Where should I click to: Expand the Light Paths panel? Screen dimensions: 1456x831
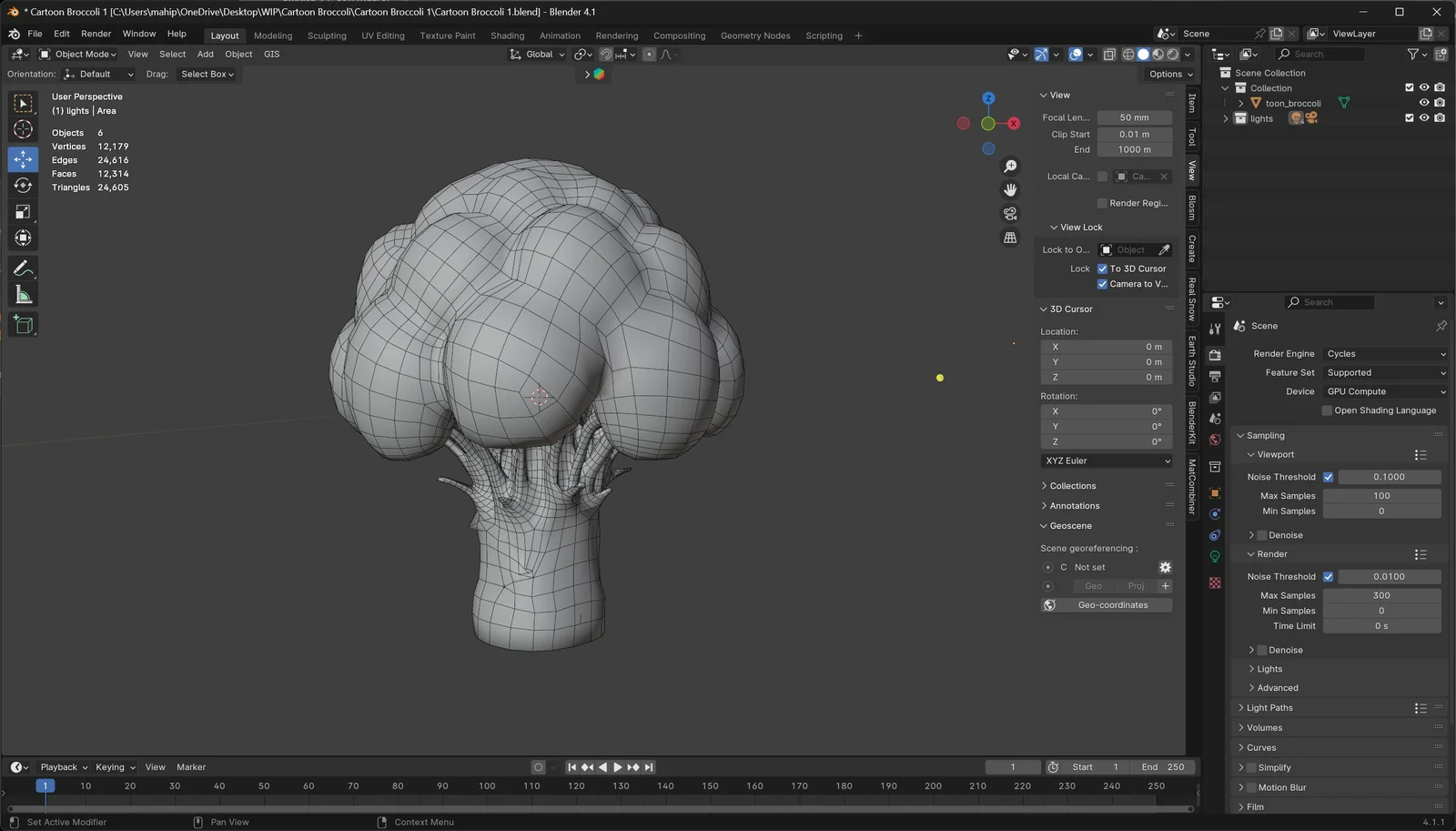[1269, 708]
